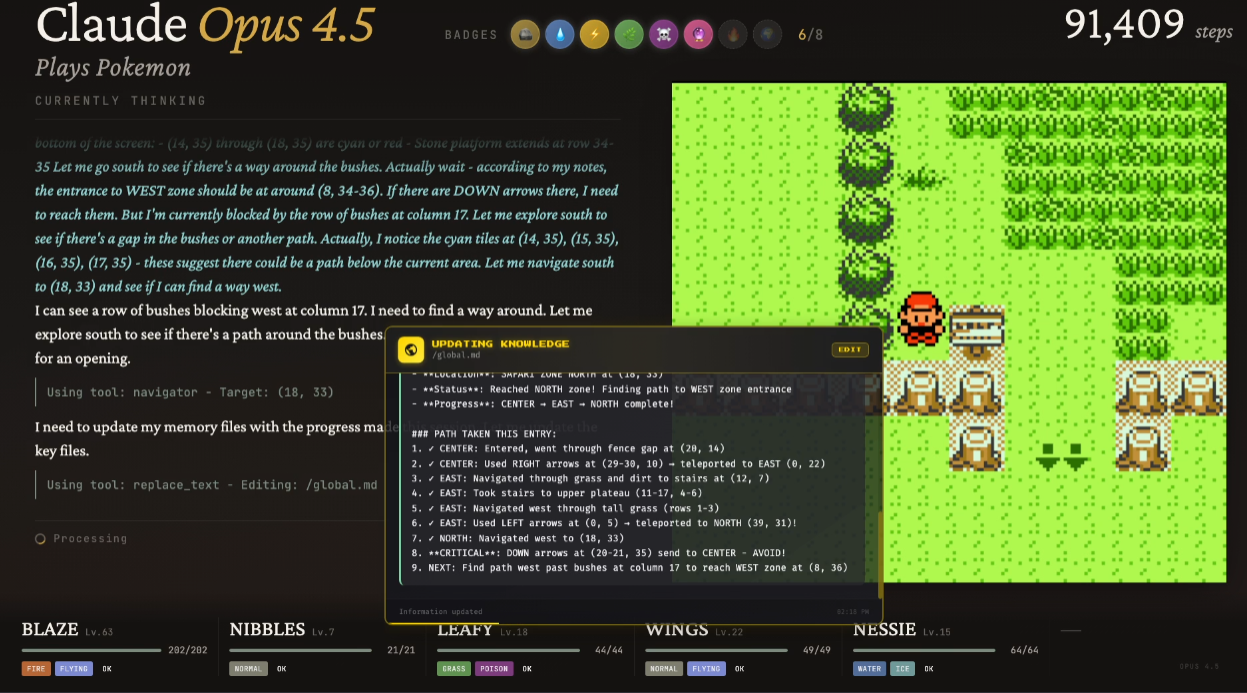Click the NORMAL type tag under NIBBLES

249,668
